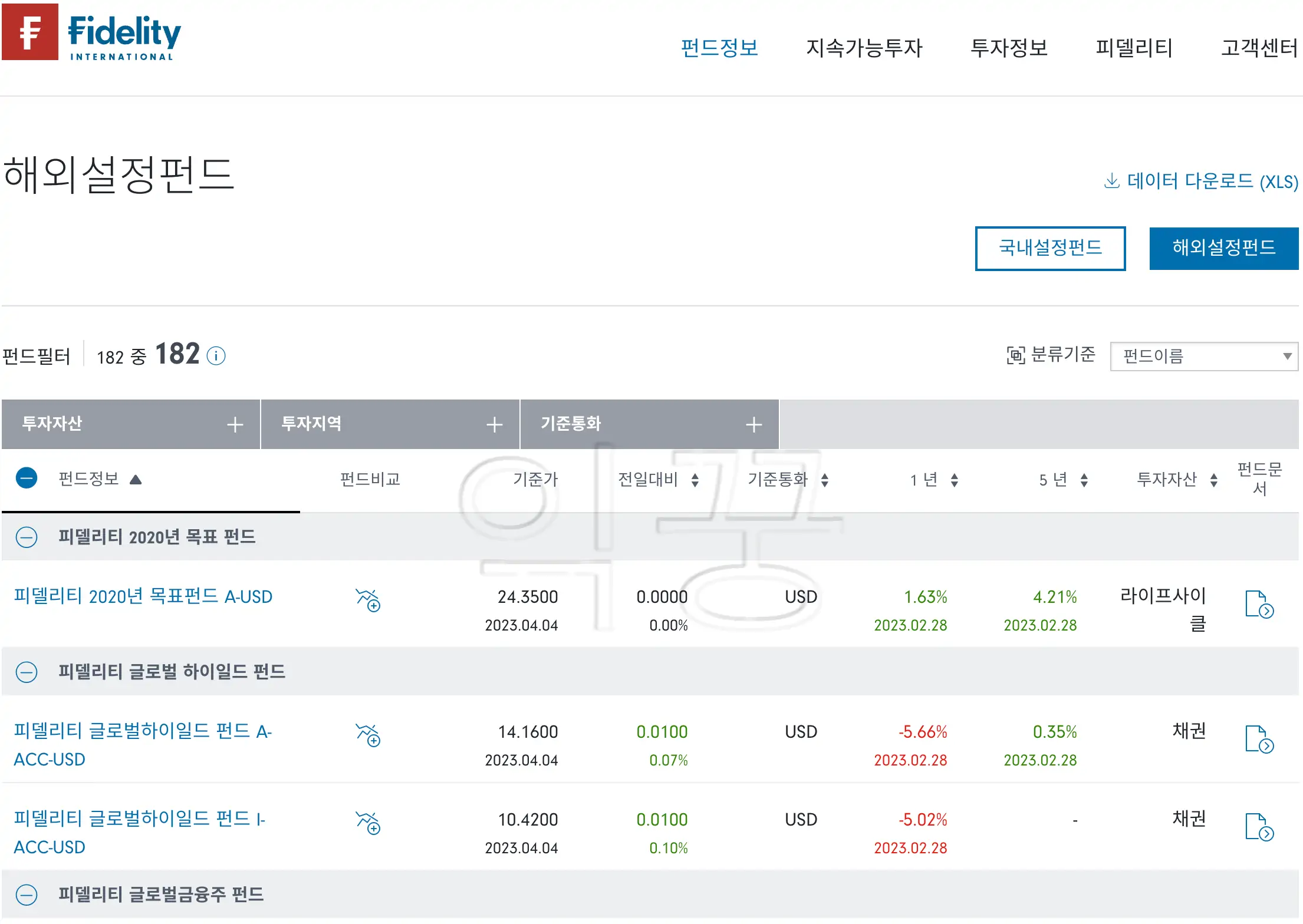The image size is (1303, 924).
Task: Collapse the 피델리티 2020년 목표 펀드 group
Action: [27, 537]
